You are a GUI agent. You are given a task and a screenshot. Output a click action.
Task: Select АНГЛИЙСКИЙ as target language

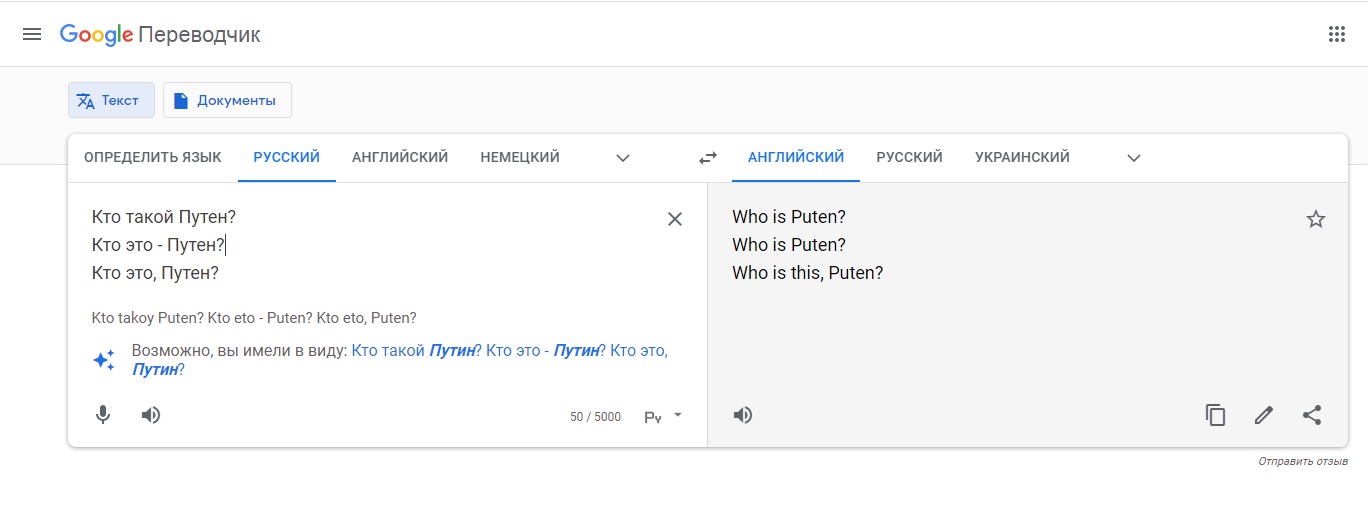[x=796, y=157]
